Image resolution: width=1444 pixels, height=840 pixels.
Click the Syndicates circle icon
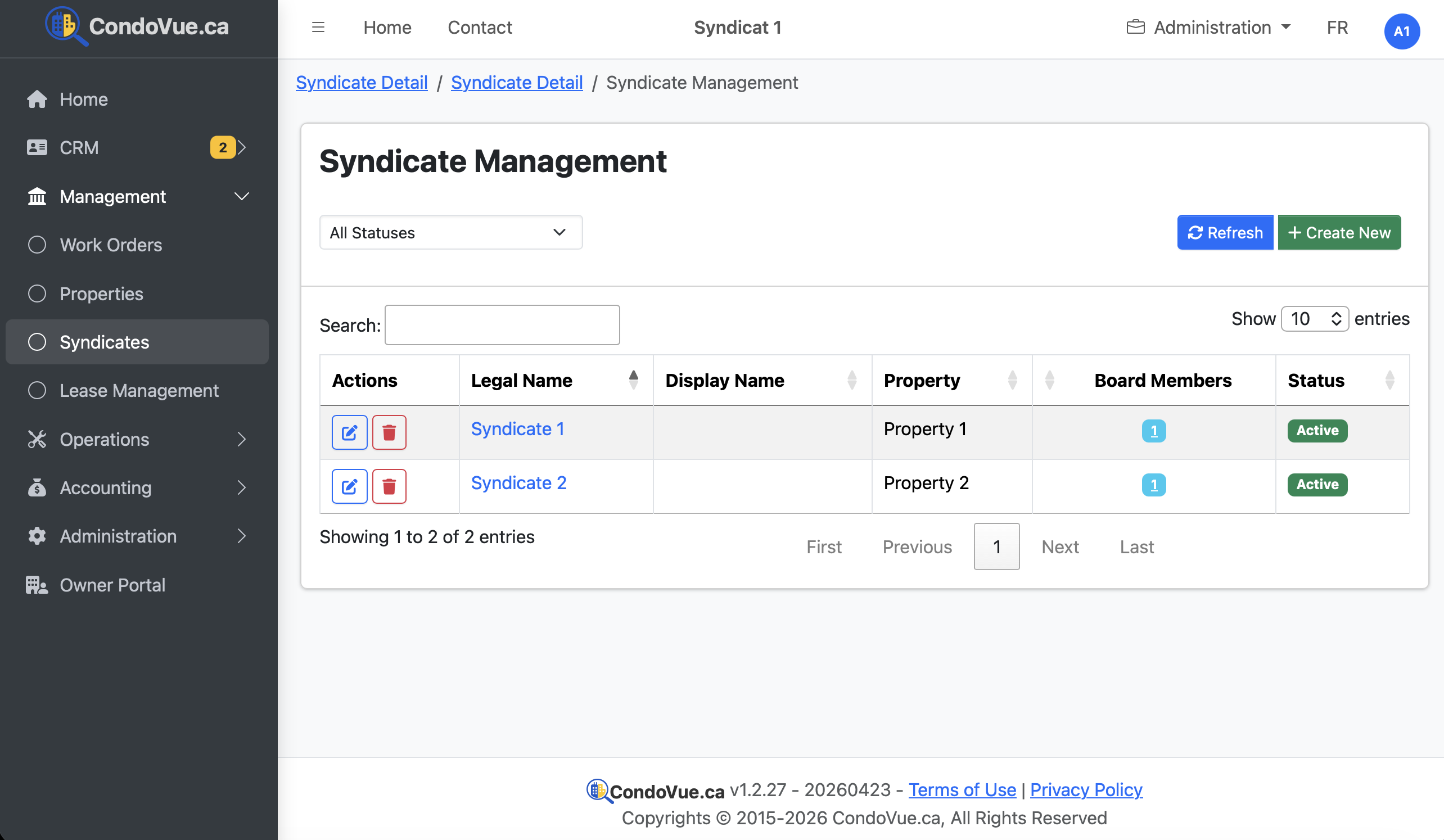tap(37, 342)
